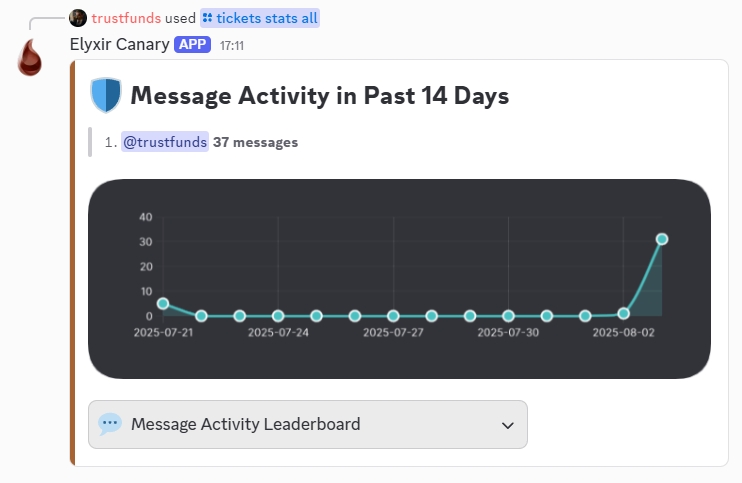Click the @trustfunds mention in the leaderboard
Screen dimensions: 742x483
pos(165,142)
